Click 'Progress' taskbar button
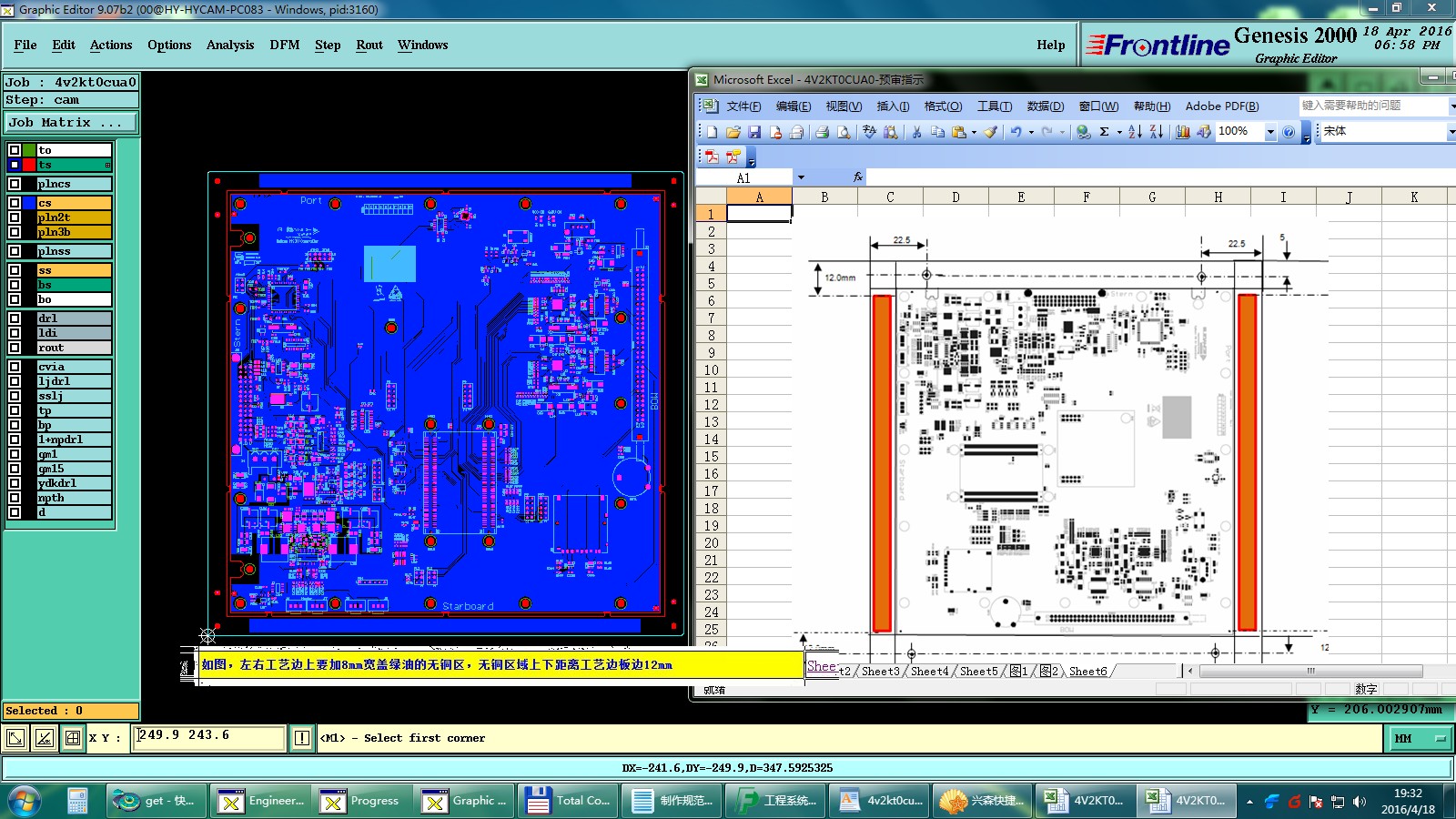 [x=362, y=801]
